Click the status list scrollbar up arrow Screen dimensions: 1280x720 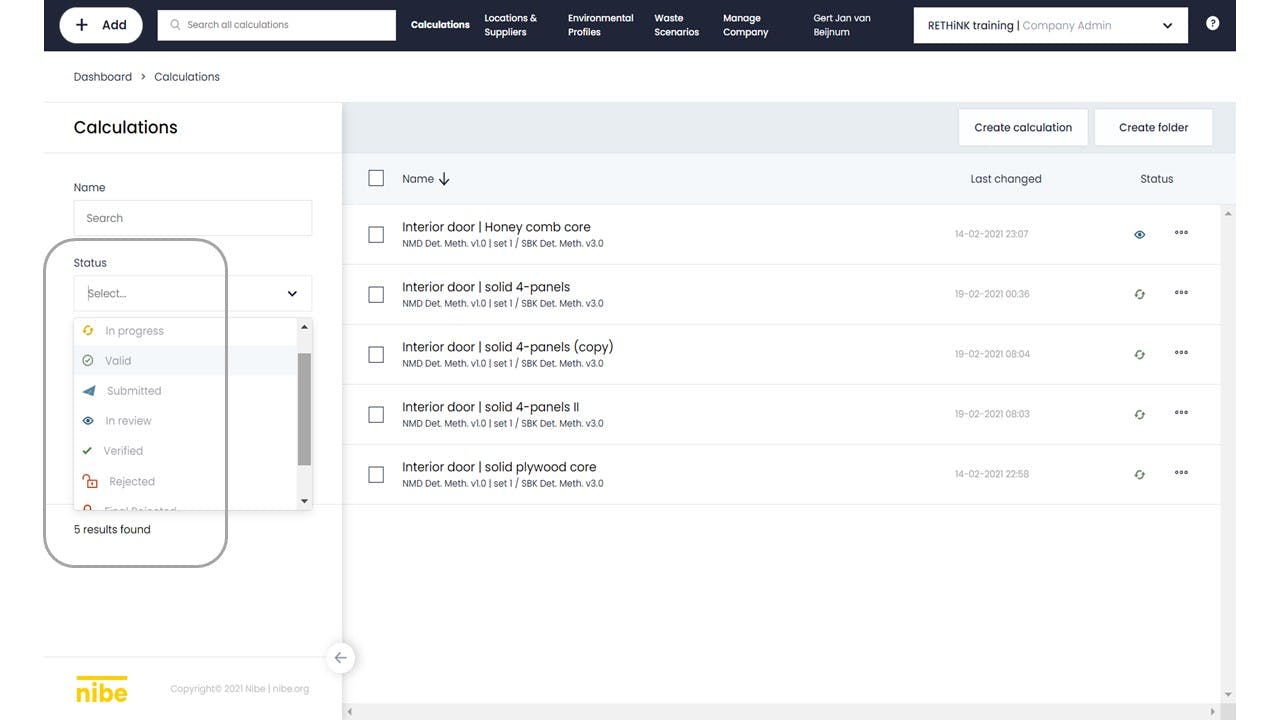305,326
